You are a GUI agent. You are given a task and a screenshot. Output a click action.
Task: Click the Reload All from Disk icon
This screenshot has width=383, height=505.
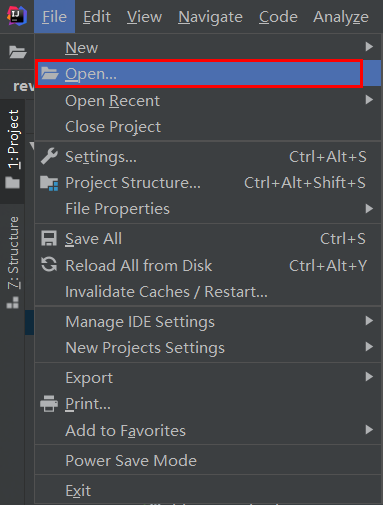(49, 265)
